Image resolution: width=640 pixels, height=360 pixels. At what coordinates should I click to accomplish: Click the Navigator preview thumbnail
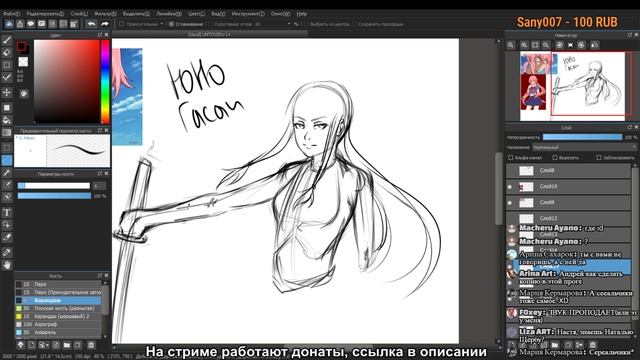click(x=573, y=86)
